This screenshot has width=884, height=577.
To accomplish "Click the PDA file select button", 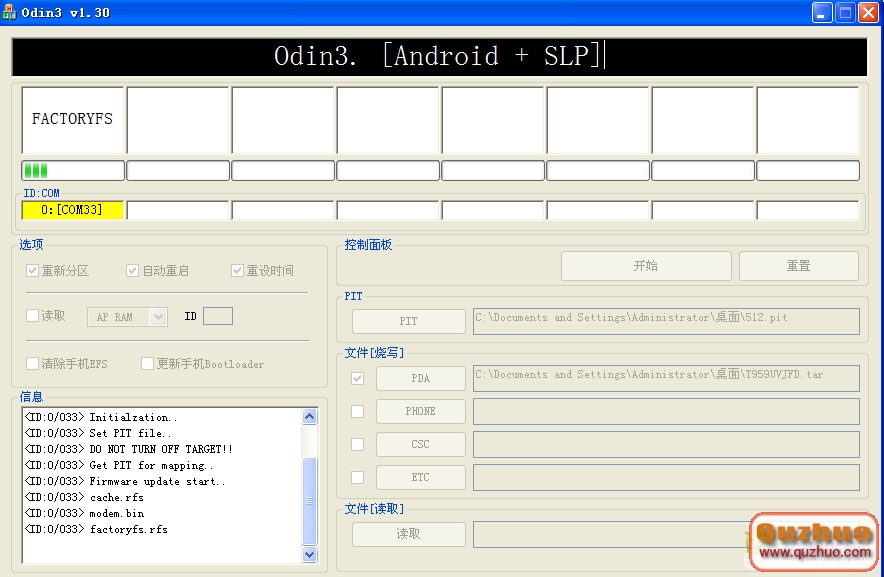I will tap(420, 378).
